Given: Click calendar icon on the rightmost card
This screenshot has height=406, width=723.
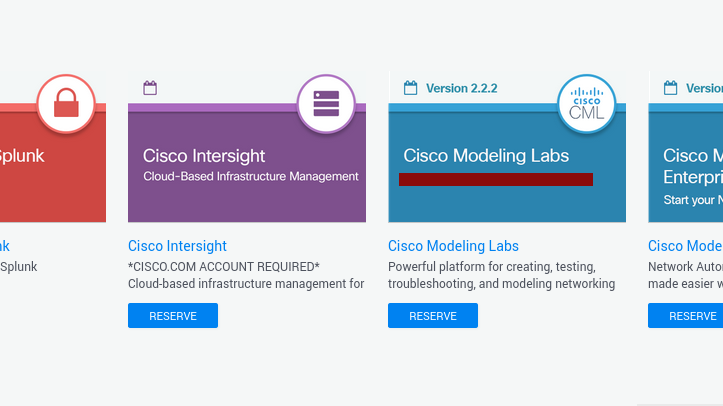Looking at the screenshot, I should click(670, 88).
